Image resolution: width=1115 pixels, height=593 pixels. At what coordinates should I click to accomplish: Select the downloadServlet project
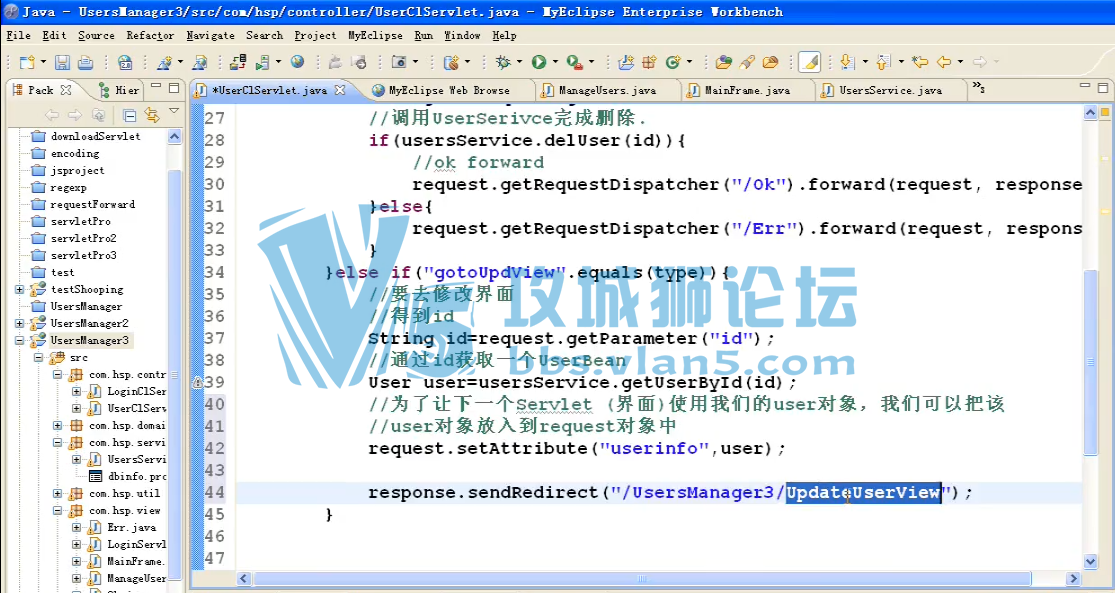point(95,136)
